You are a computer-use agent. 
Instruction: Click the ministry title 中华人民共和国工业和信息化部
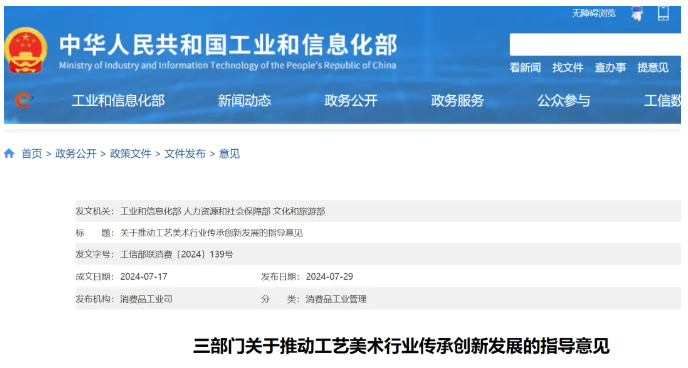point(228,45)
